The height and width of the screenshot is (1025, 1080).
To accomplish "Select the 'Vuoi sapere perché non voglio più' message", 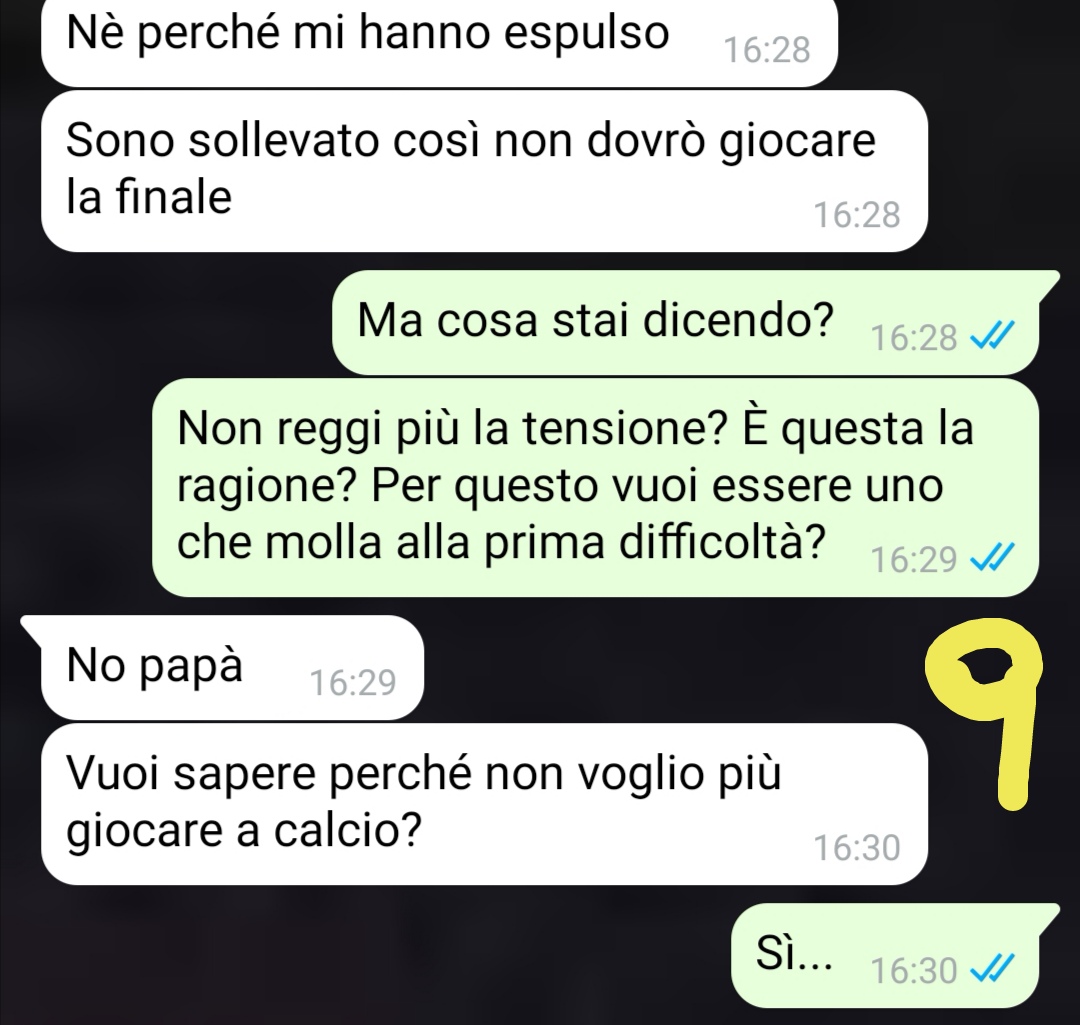I will click(x=484, y=804).
